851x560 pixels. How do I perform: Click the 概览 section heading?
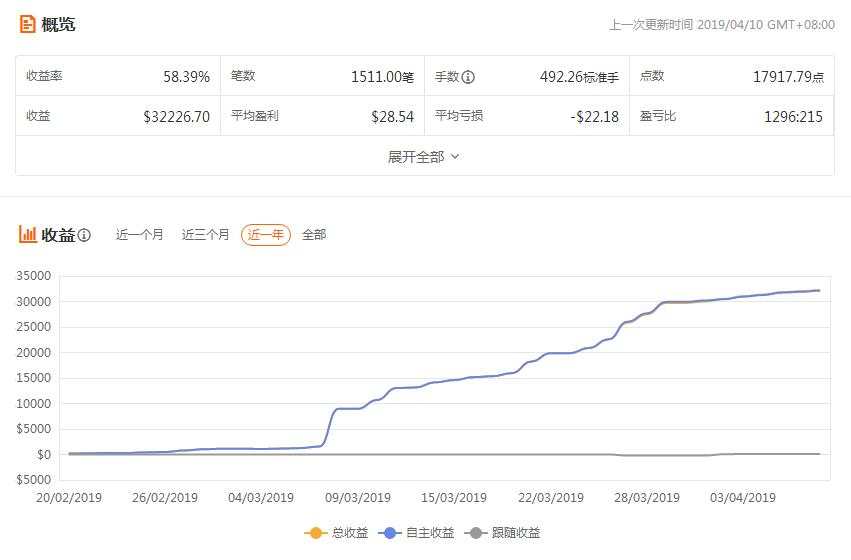point(58,24)
